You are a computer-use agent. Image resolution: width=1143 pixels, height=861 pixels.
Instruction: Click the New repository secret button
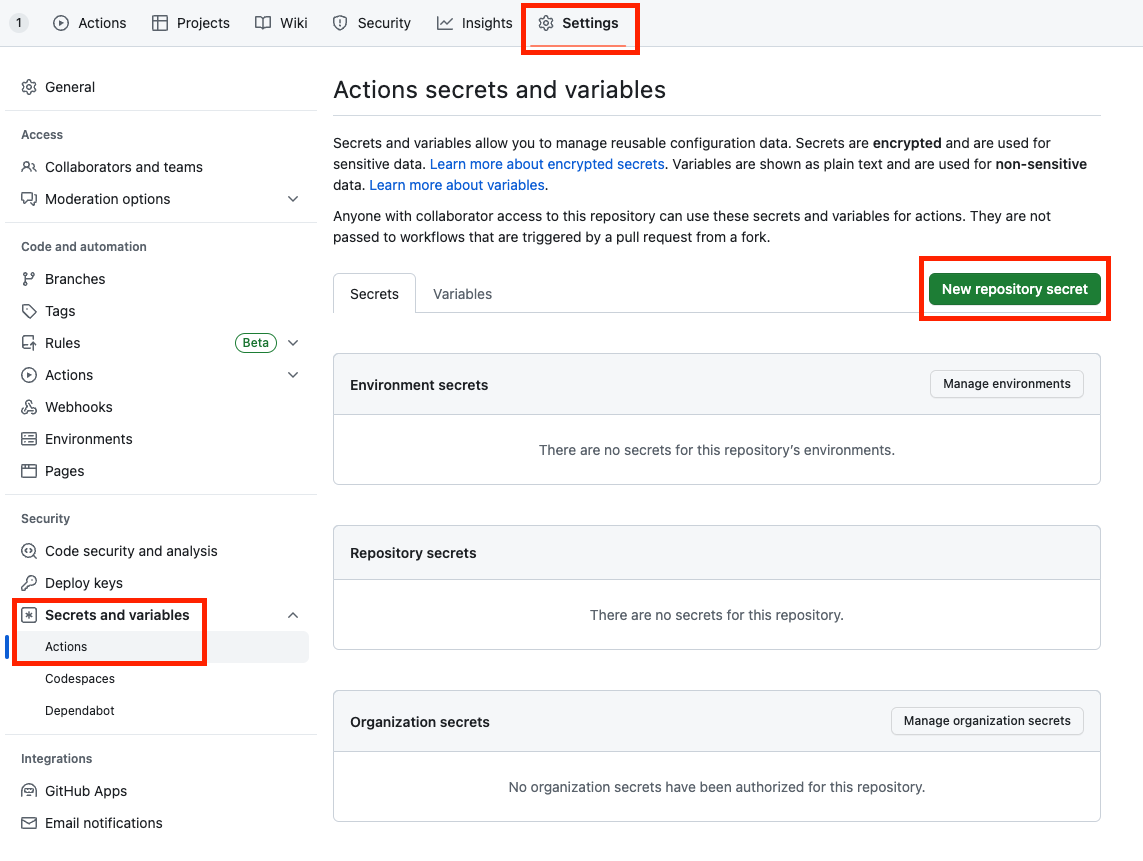pos(1015,289)
